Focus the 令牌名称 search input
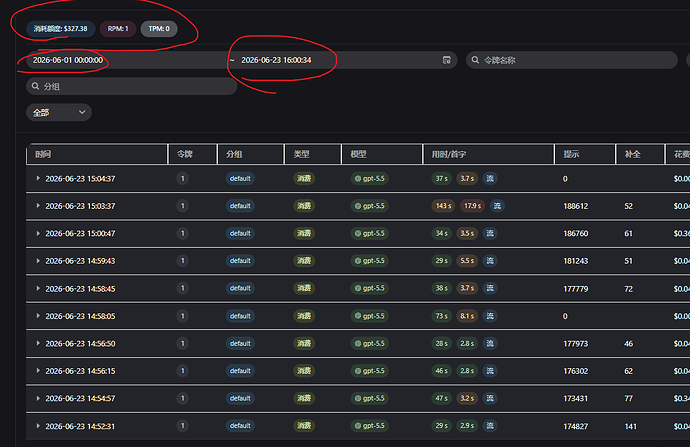 click(x=572, y=60)
